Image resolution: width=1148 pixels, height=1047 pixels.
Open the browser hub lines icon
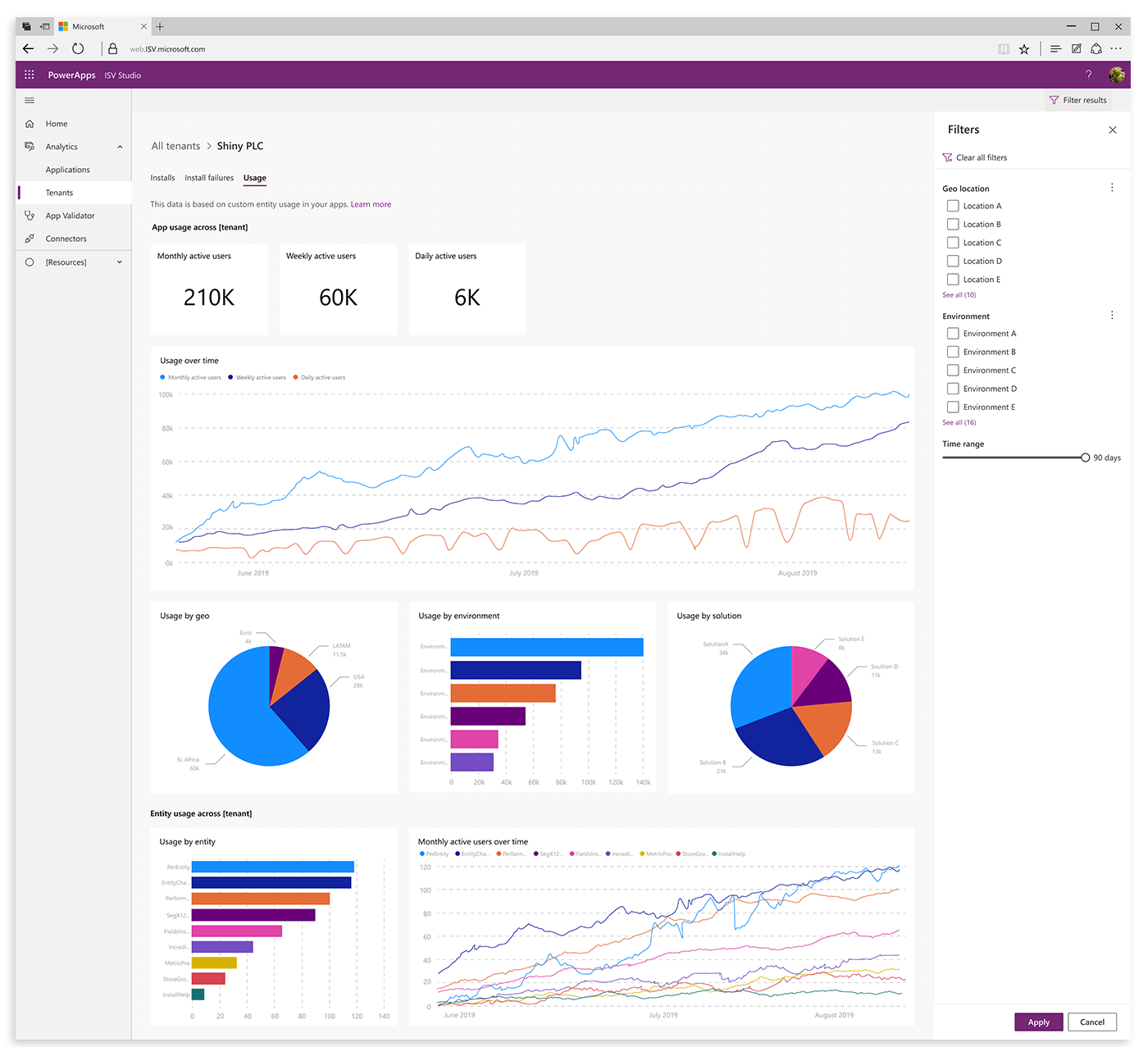click(1055, 49)
